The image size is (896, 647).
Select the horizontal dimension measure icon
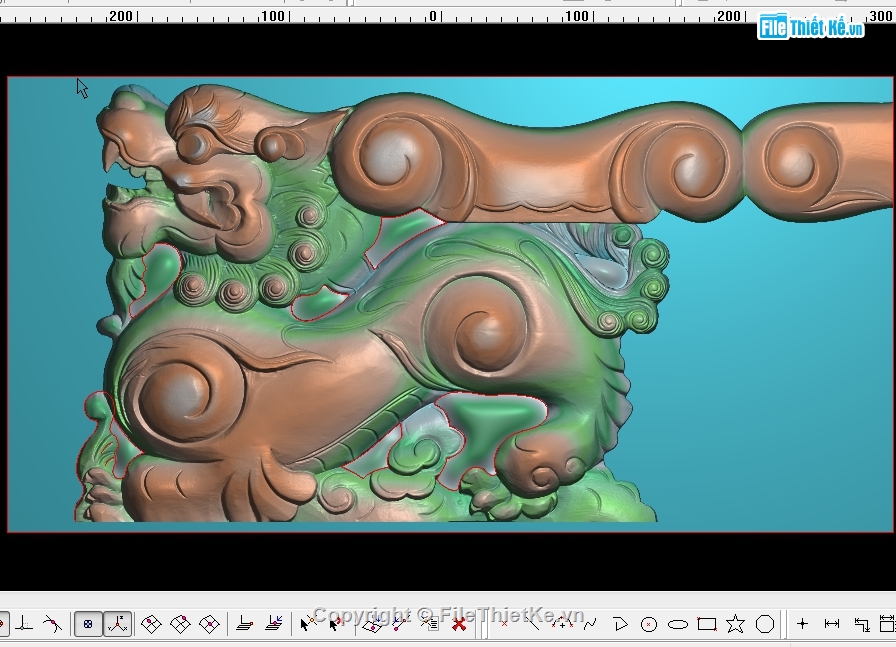pos(832,624)
